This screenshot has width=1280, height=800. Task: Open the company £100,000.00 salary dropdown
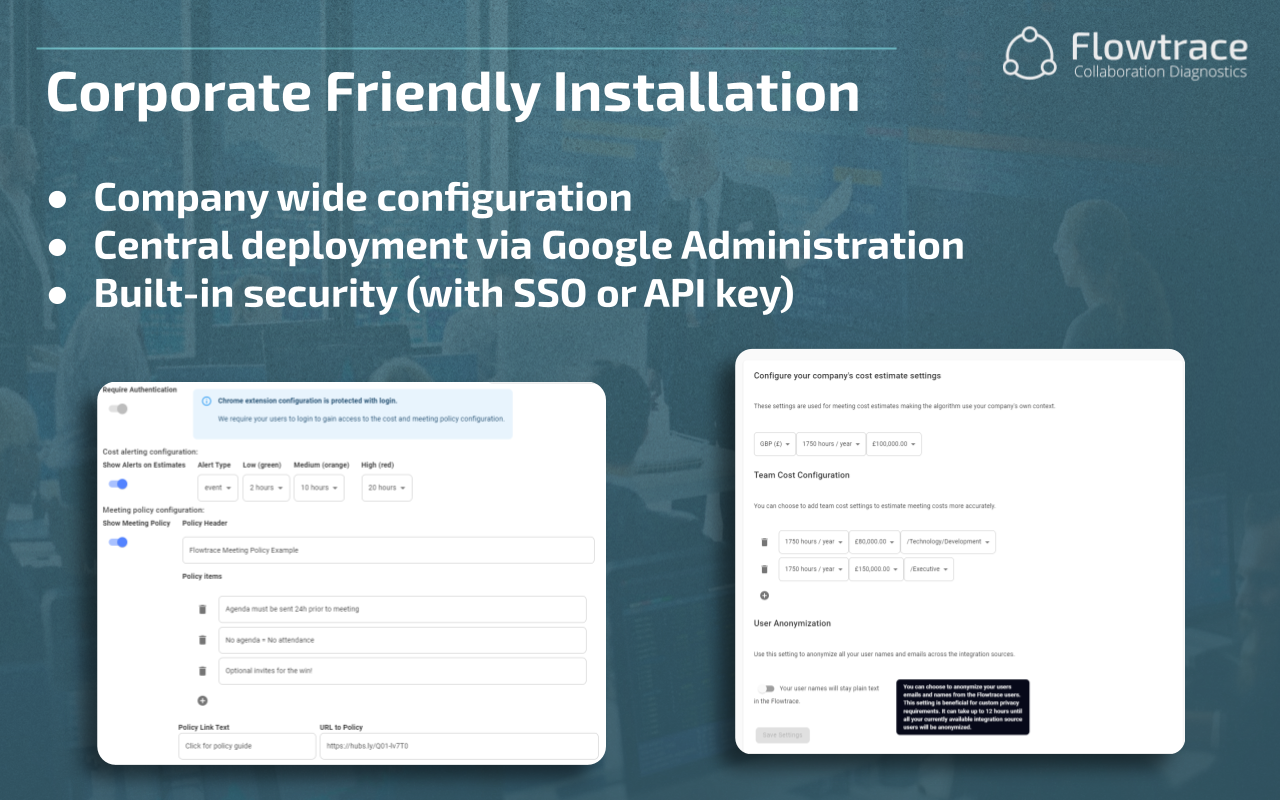[894, 444]
